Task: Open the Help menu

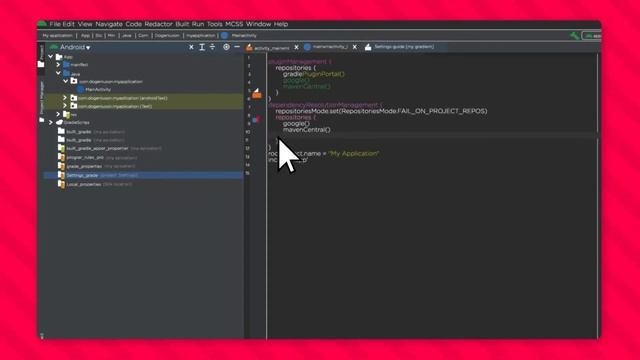Action: (281, 24)
